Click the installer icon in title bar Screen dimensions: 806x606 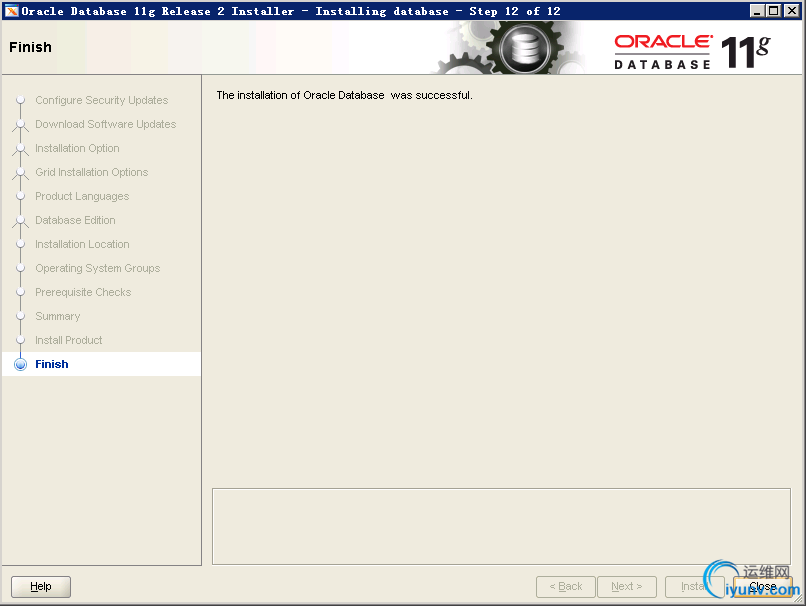tap(11, 11)
